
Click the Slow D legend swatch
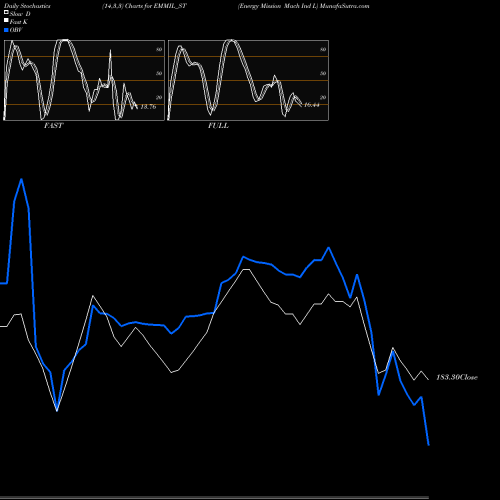pyautogui.click(x=6, y=13)
